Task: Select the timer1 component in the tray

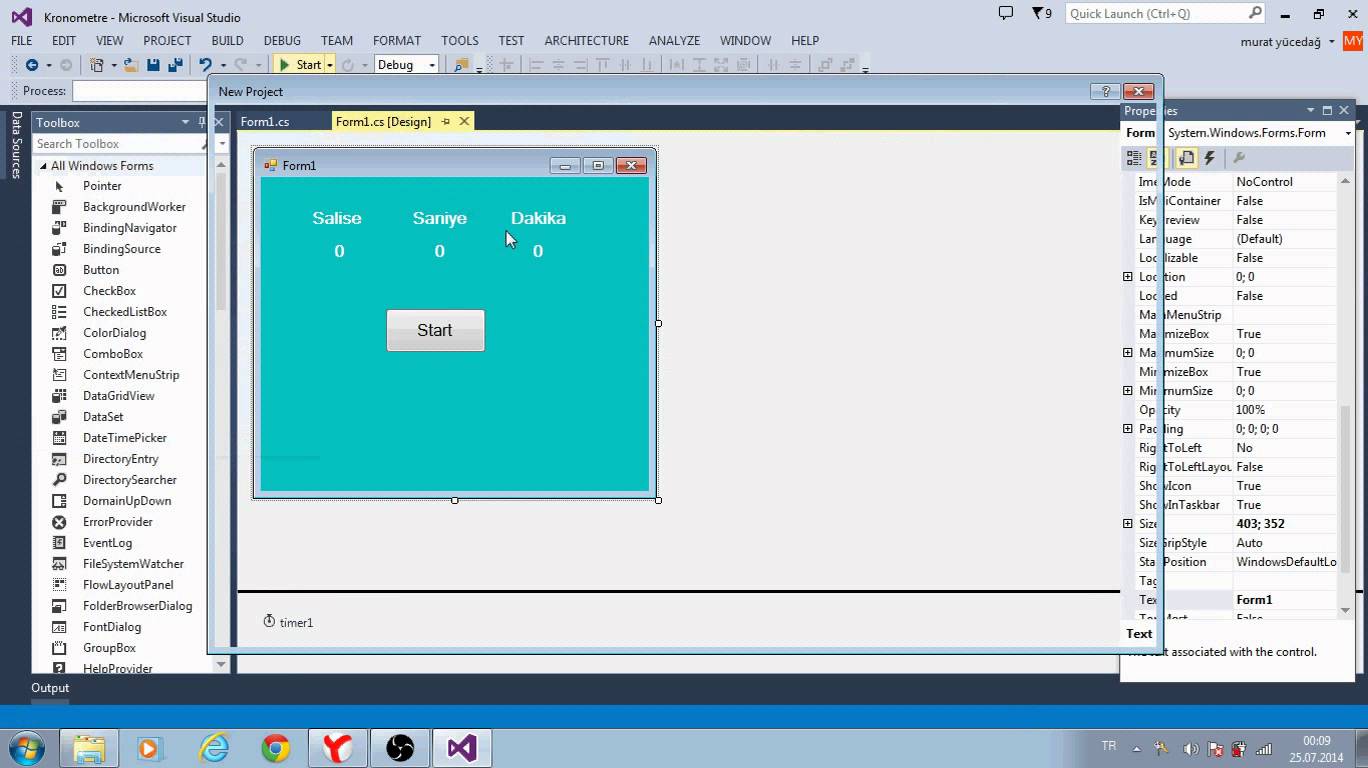Action: pyautogui.click(x=288, y=622)
